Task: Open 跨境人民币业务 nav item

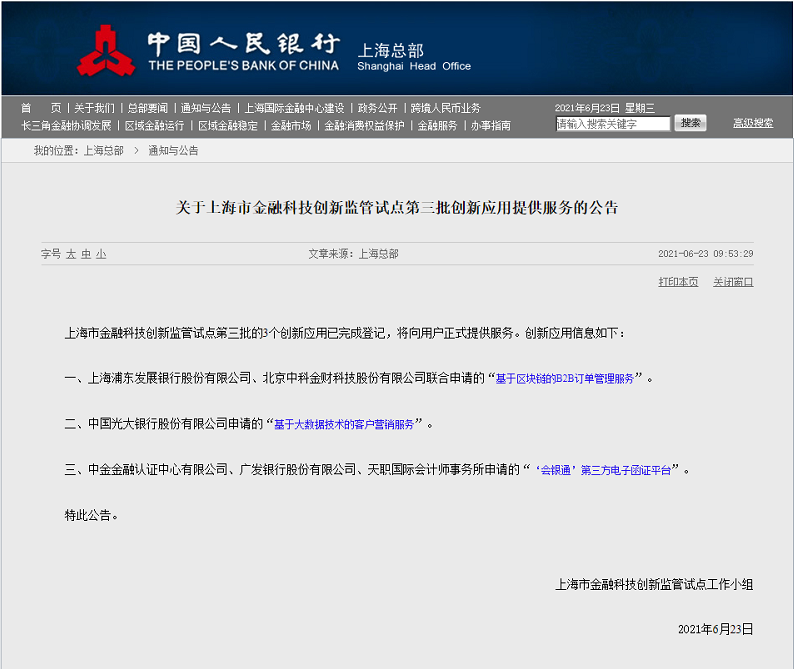Action: click(x=445, y=108)
